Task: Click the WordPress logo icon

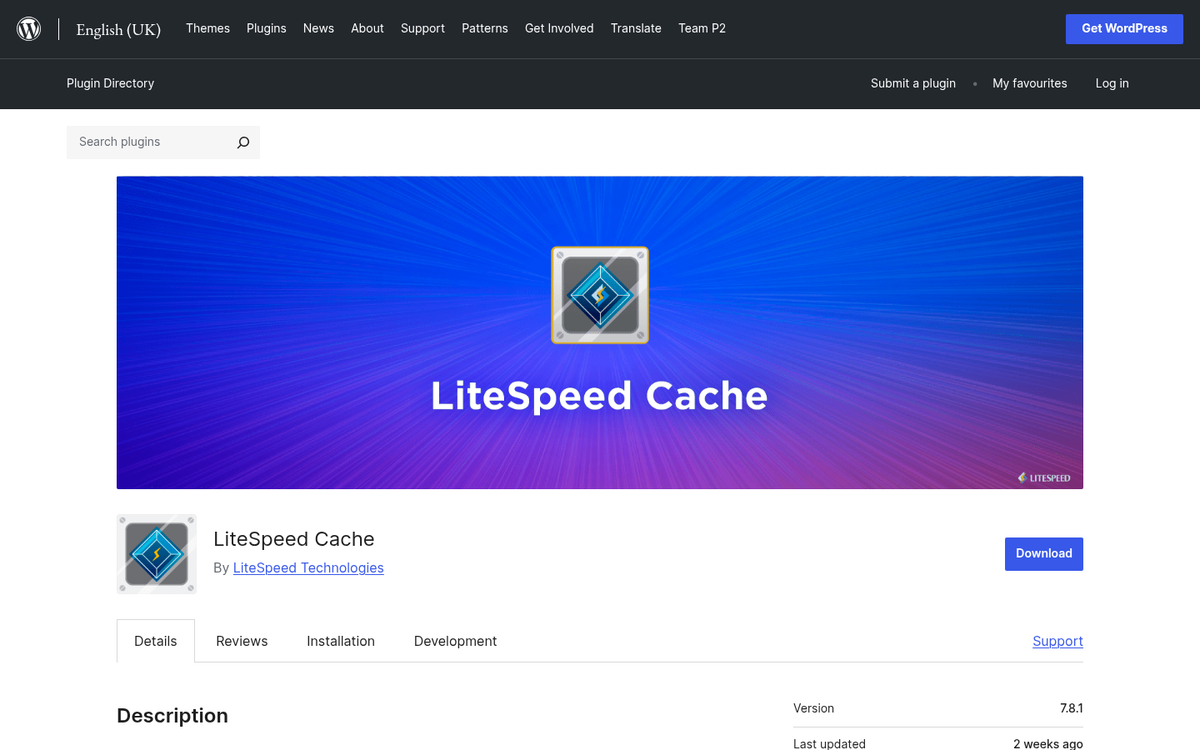Action: [28, 28]
